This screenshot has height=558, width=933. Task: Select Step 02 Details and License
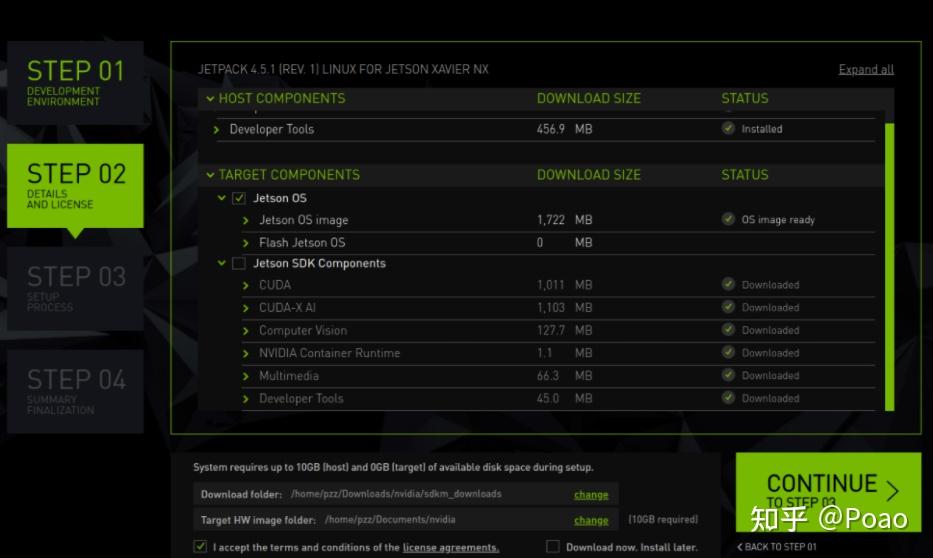tap(75, 186)
